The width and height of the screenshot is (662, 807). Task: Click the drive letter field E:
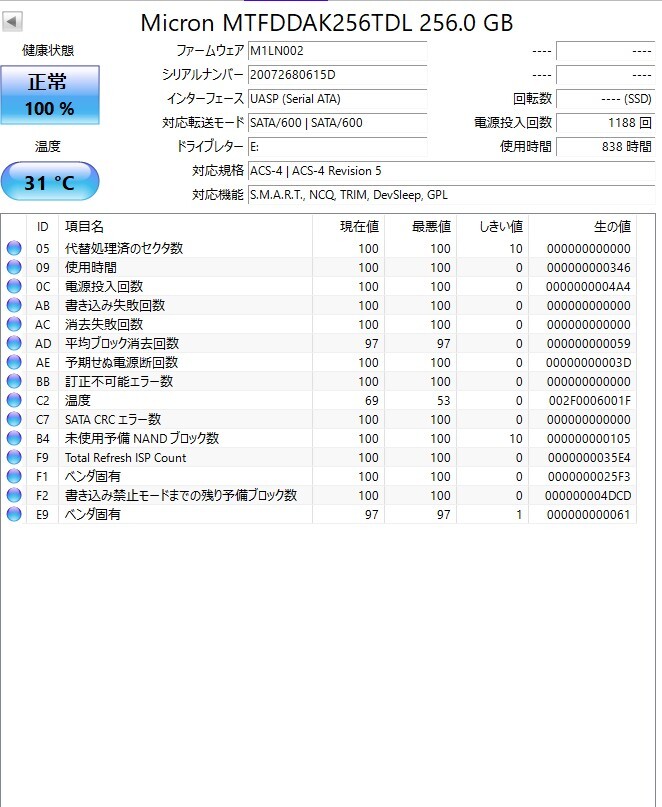click(x=337, y=147)
